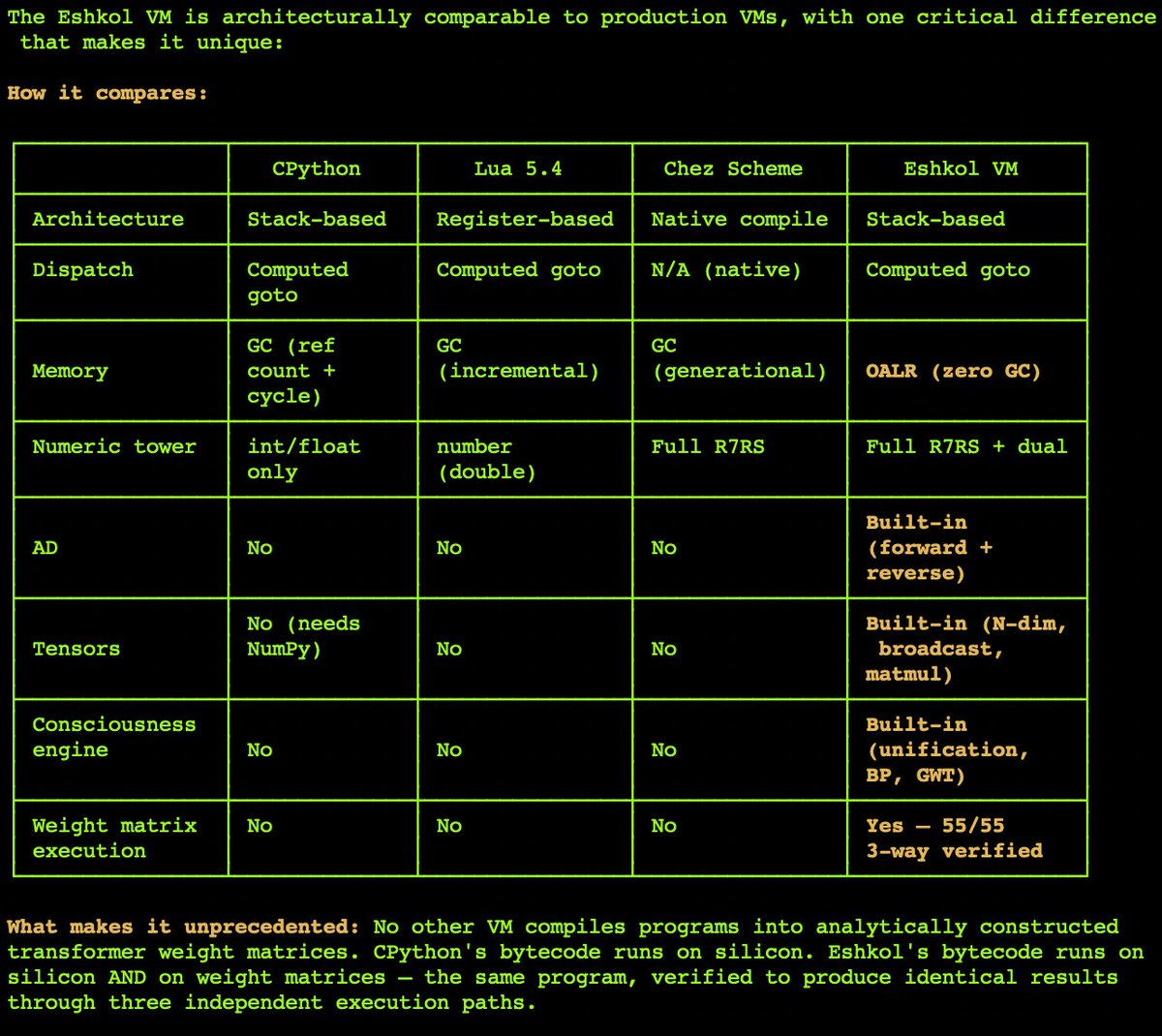Viewport: 1162px width, 1036px height.
Task: Select the 'Built-in (forward + reverse)' cell
Action: (929, 548)
